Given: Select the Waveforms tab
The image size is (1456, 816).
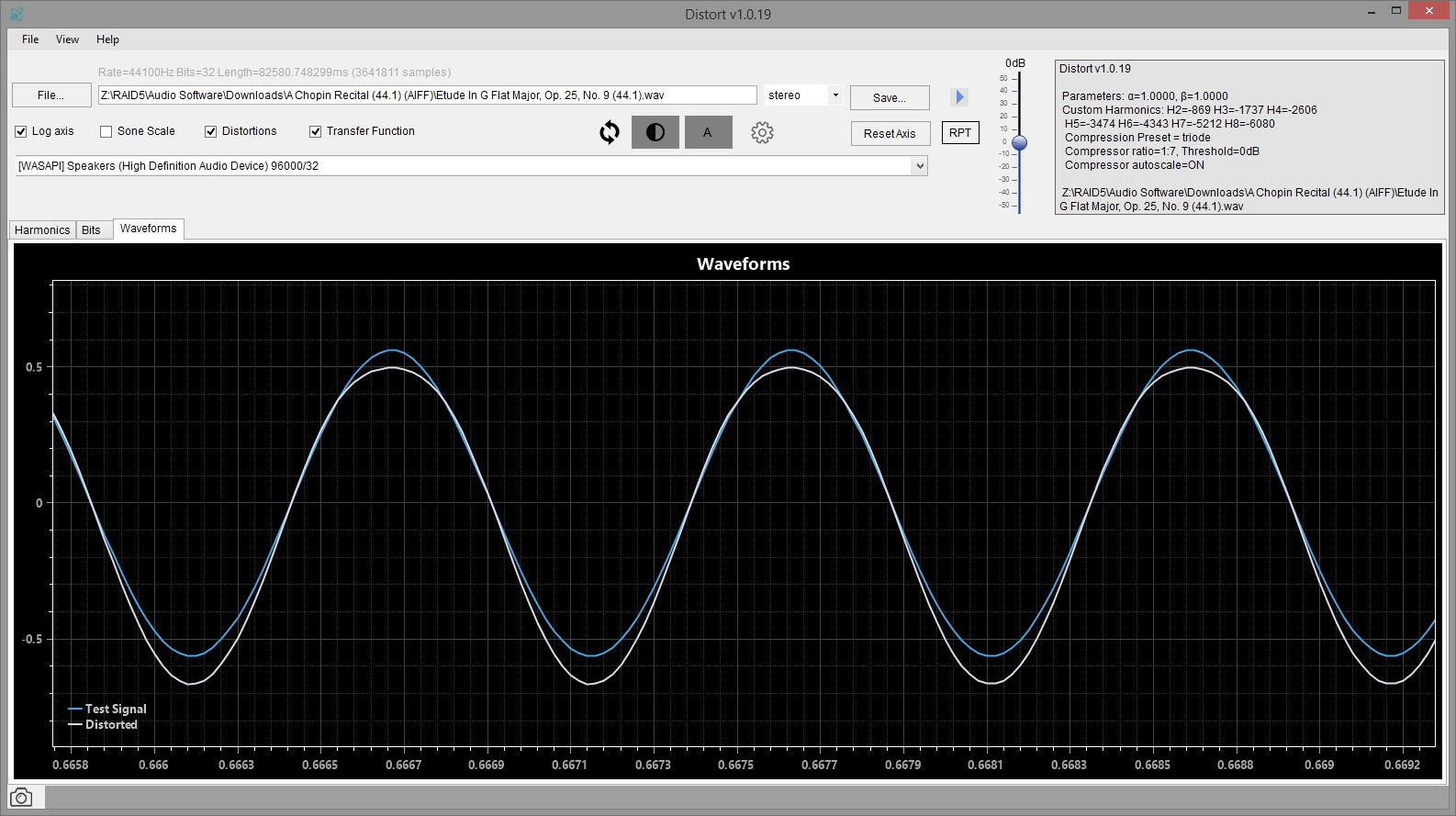Looking at the screenshot, I should tap(149, 229).
